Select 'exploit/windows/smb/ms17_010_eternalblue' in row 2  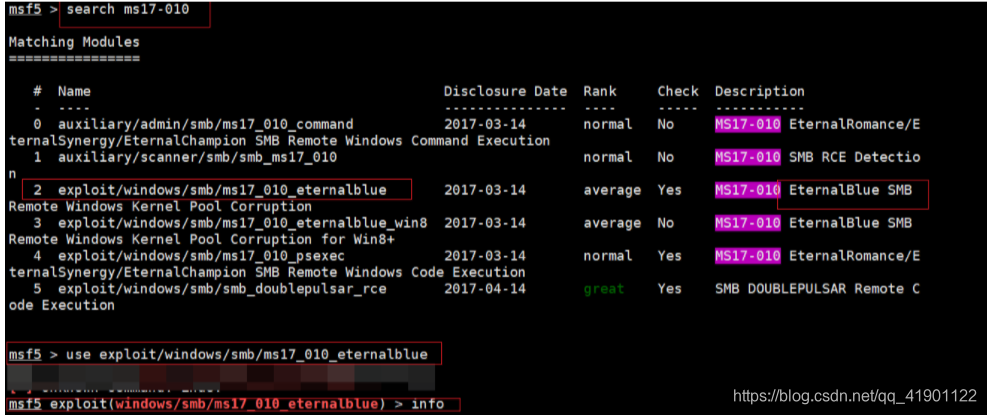pos(222,190)
